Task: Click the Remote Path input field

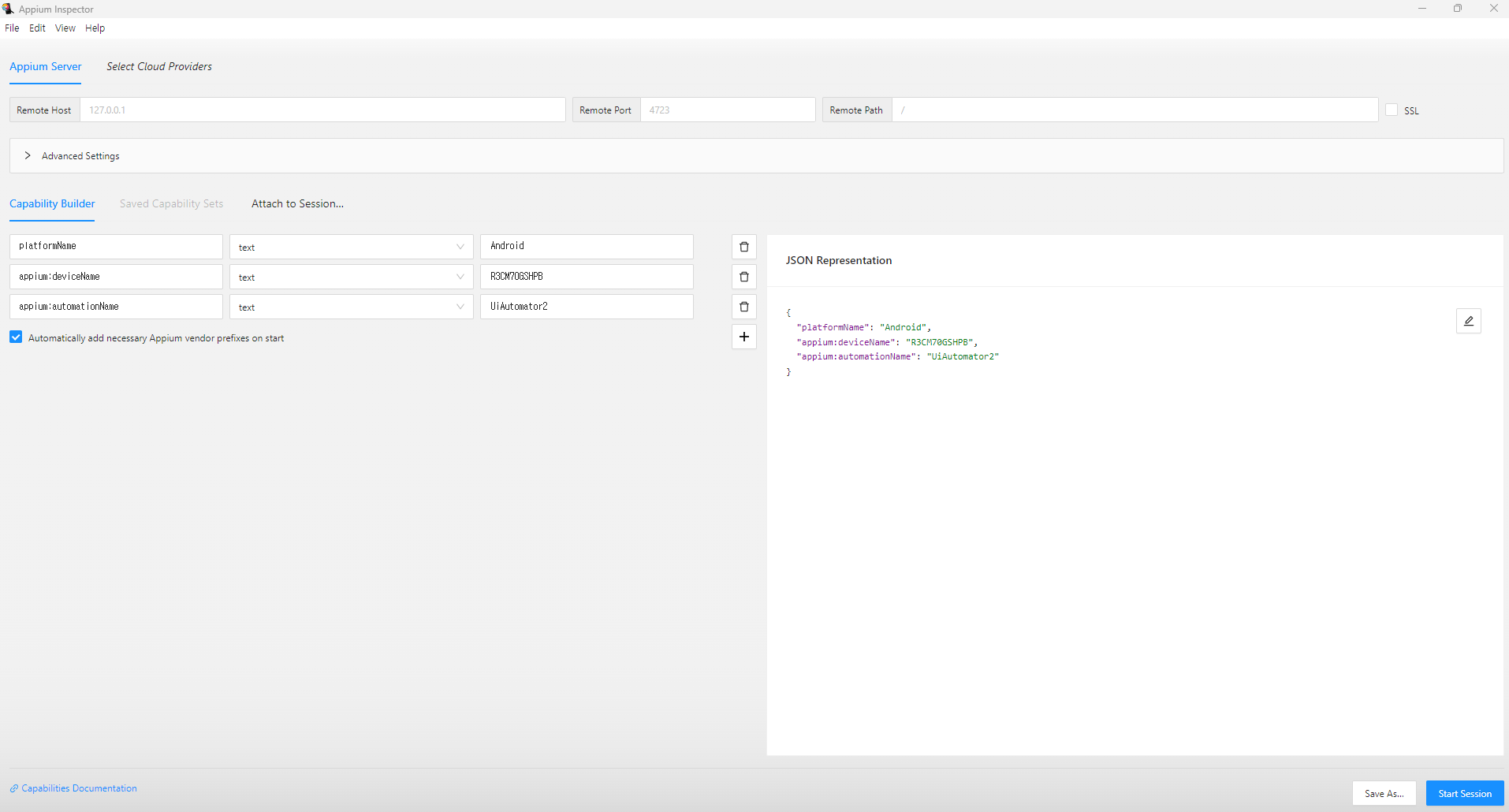Action: click(1135, 110)
